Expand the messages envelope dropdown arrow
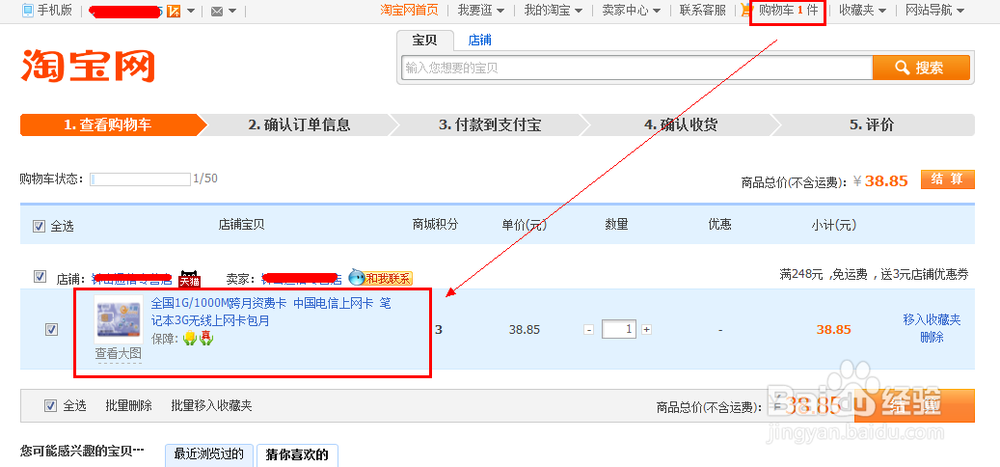The height and width of the screenshot is (467, 1000). [x=232, y=11]
